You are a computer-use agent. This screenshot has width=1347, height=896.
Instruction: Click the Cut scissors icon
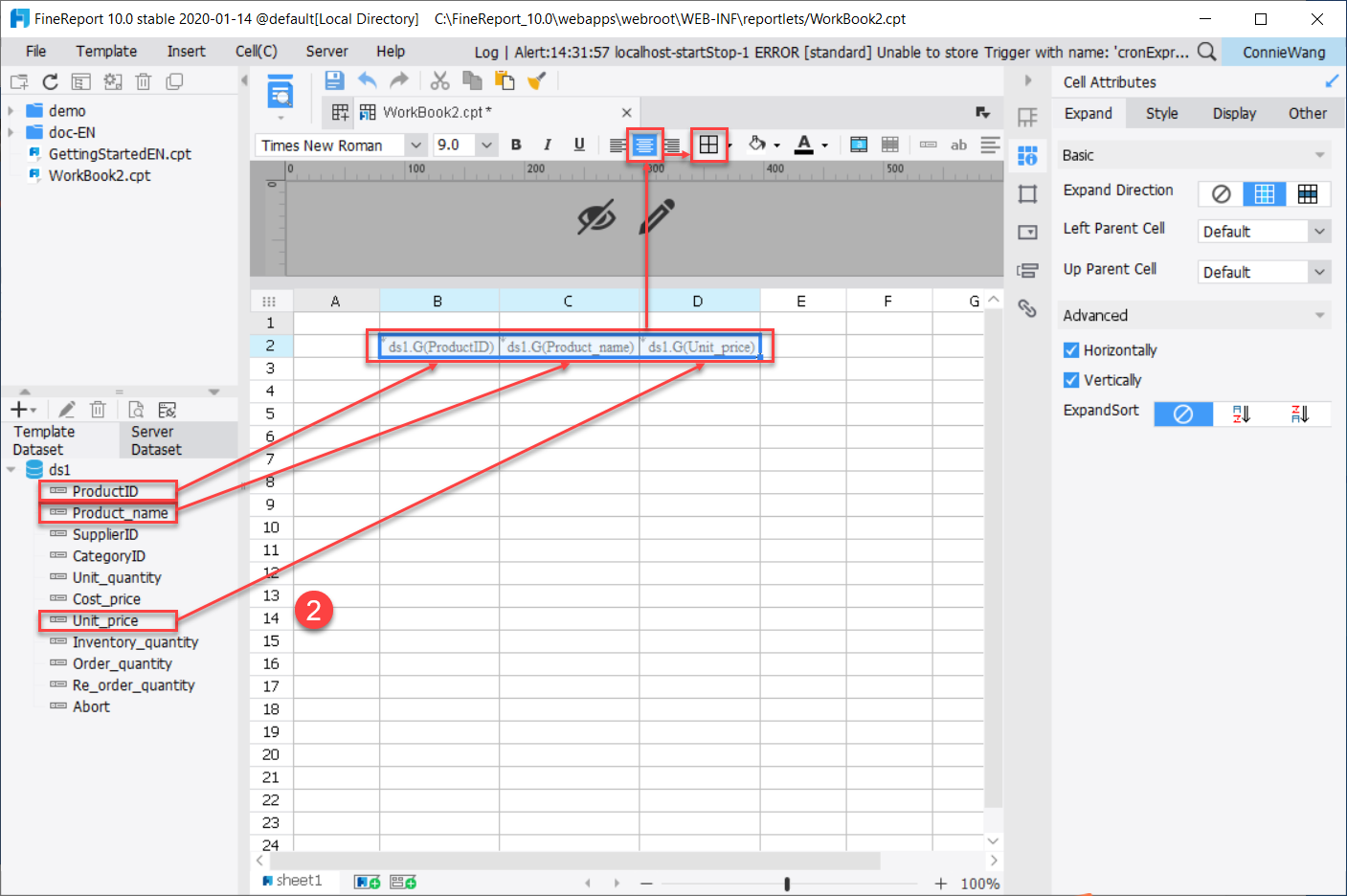440,80
